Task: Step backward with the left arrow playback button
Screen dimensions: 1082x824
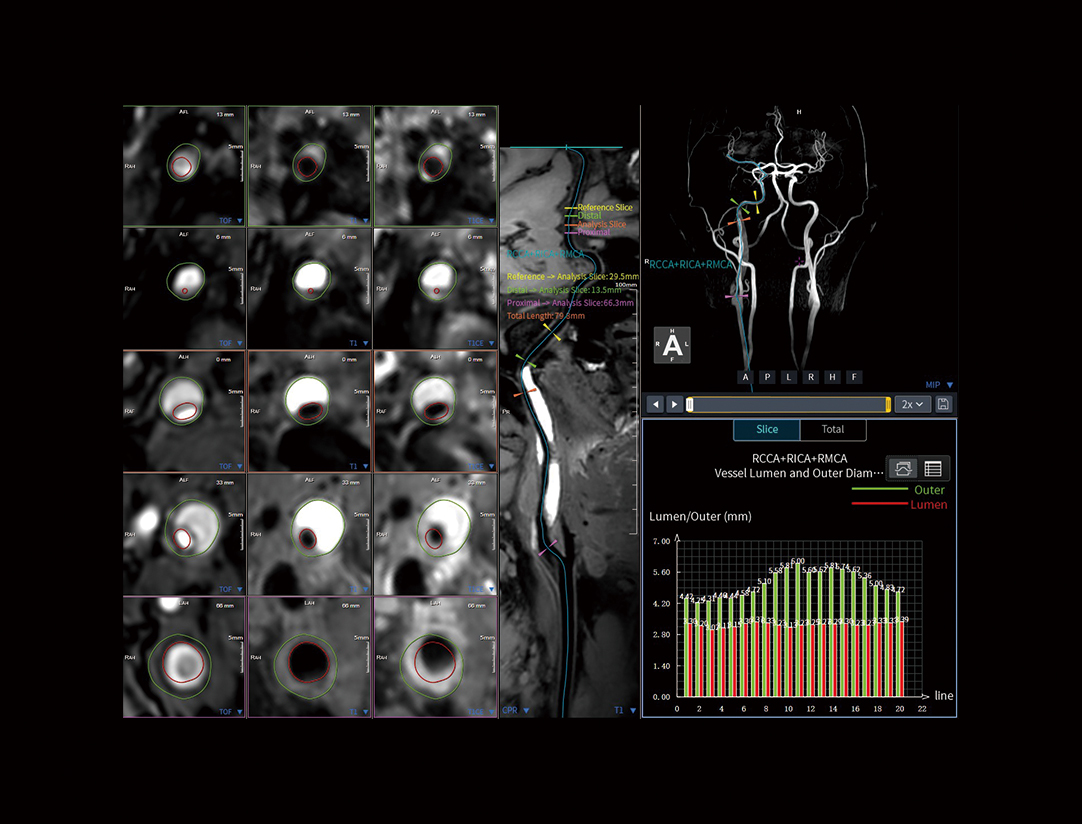Action: pyautogui.click(x=655, y=404)
